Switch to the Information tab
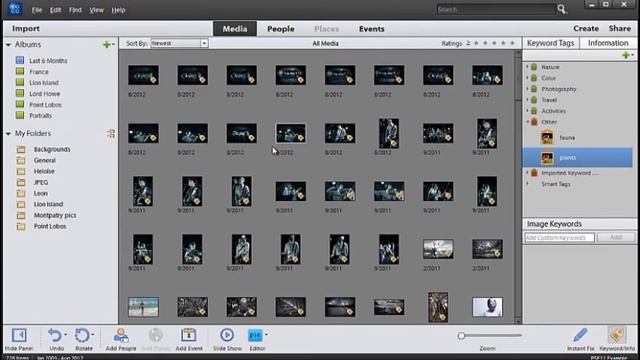Screen dimensions: 640x360 pyautogui.click(x=608, y=43)
